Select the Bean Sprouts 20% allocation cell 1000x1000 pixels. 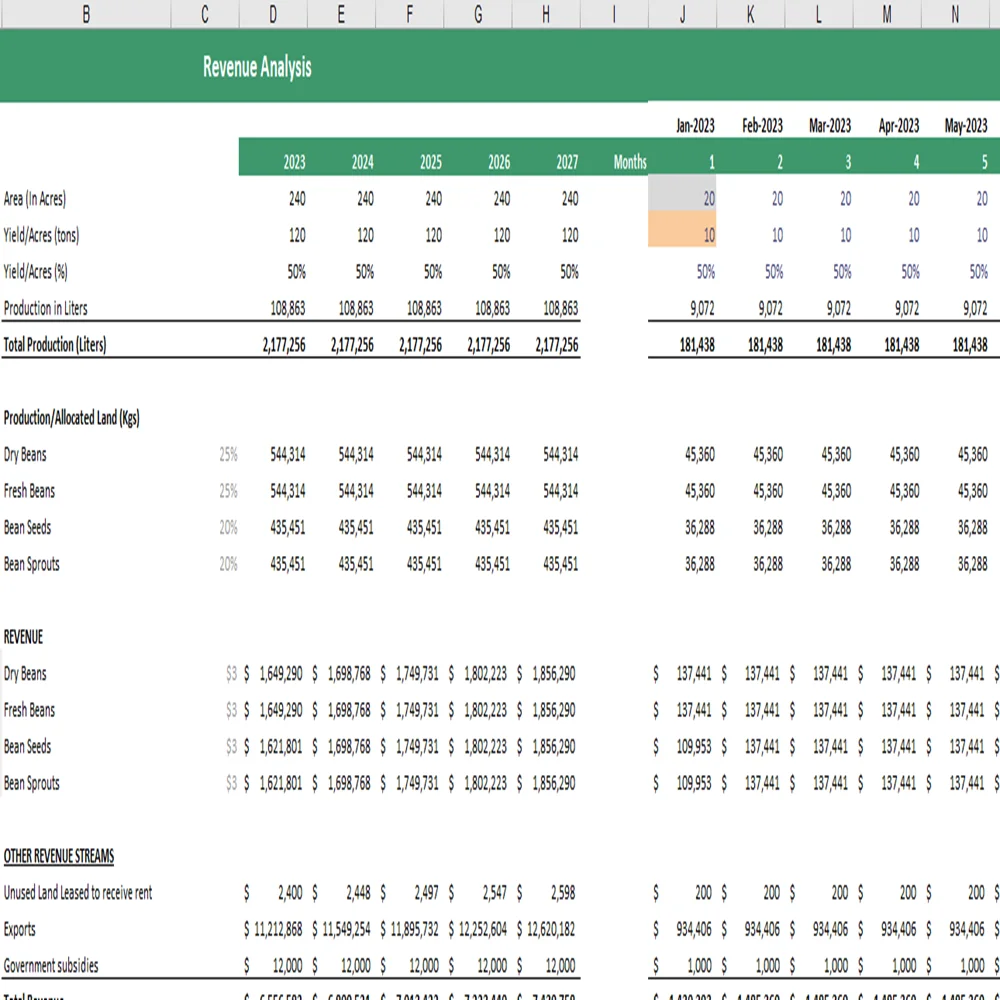227,563
